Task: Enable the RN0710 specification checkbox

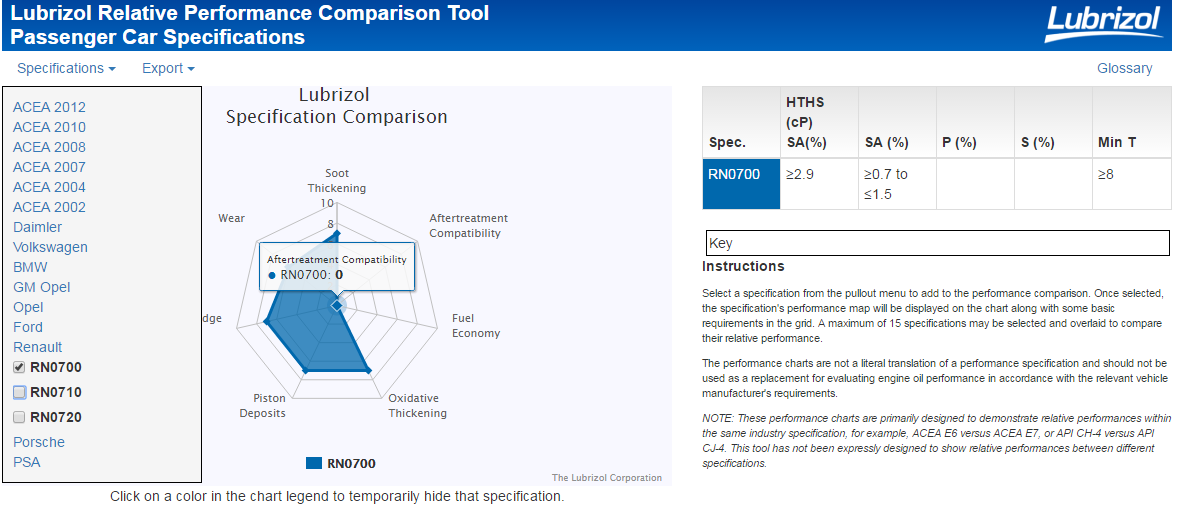Action: coord(19,392)
